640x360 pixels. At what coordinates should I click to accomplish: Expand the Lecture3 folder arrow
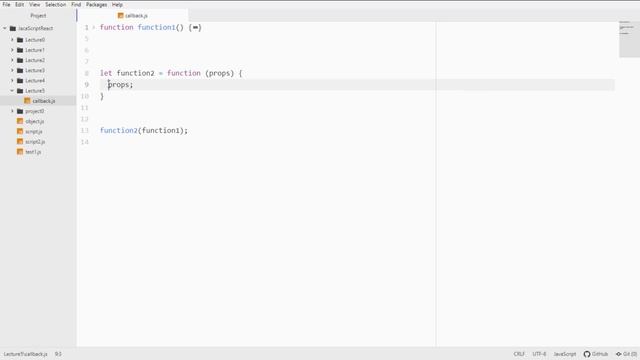click(12, 70)
